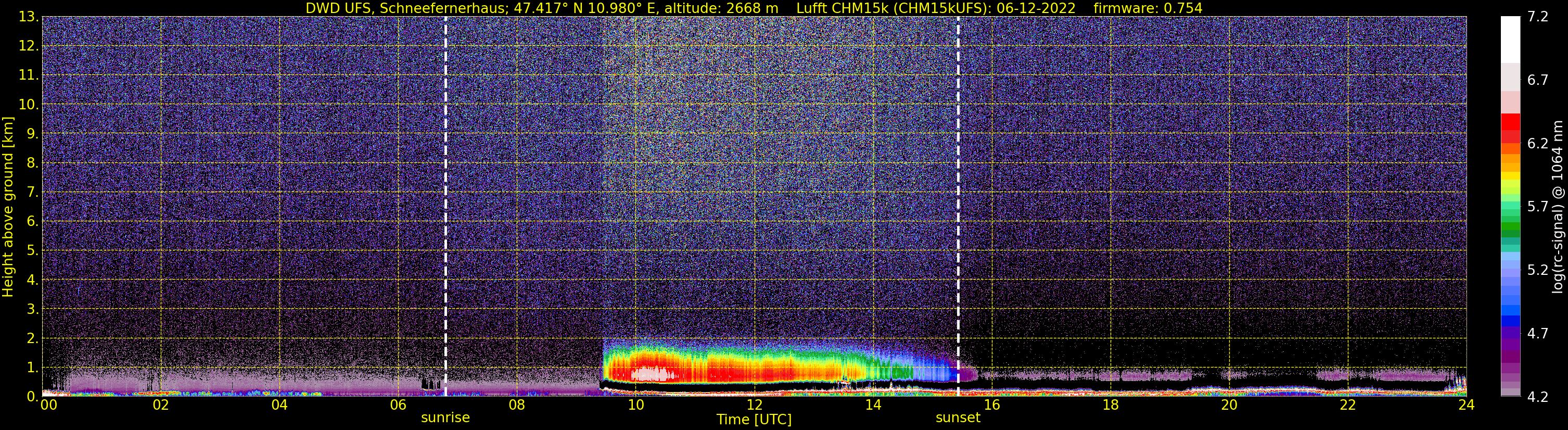
Task: Click the 'sunset' label below the axis
Action: click(x=958, y=418)
